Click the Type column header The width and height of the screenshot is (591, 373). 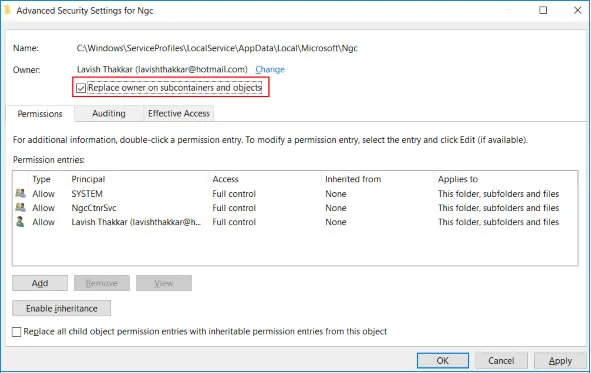pyautogui.click(x=41, y=179)
